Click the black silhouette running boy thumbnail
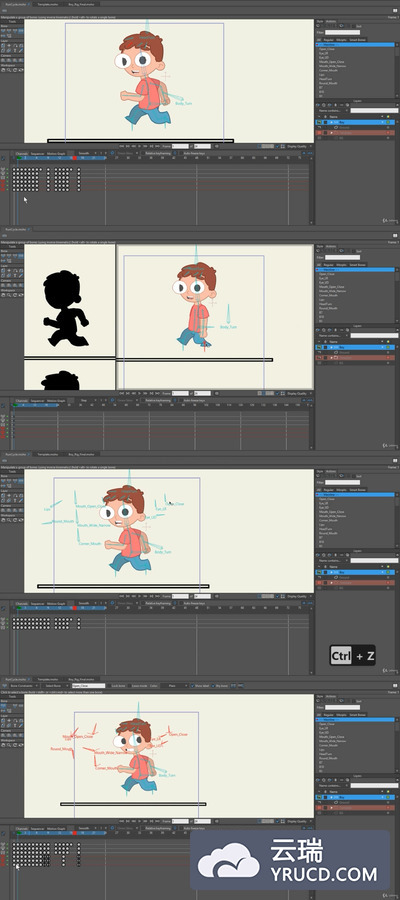This screenshot has height=900, width=400. (66, 309)
